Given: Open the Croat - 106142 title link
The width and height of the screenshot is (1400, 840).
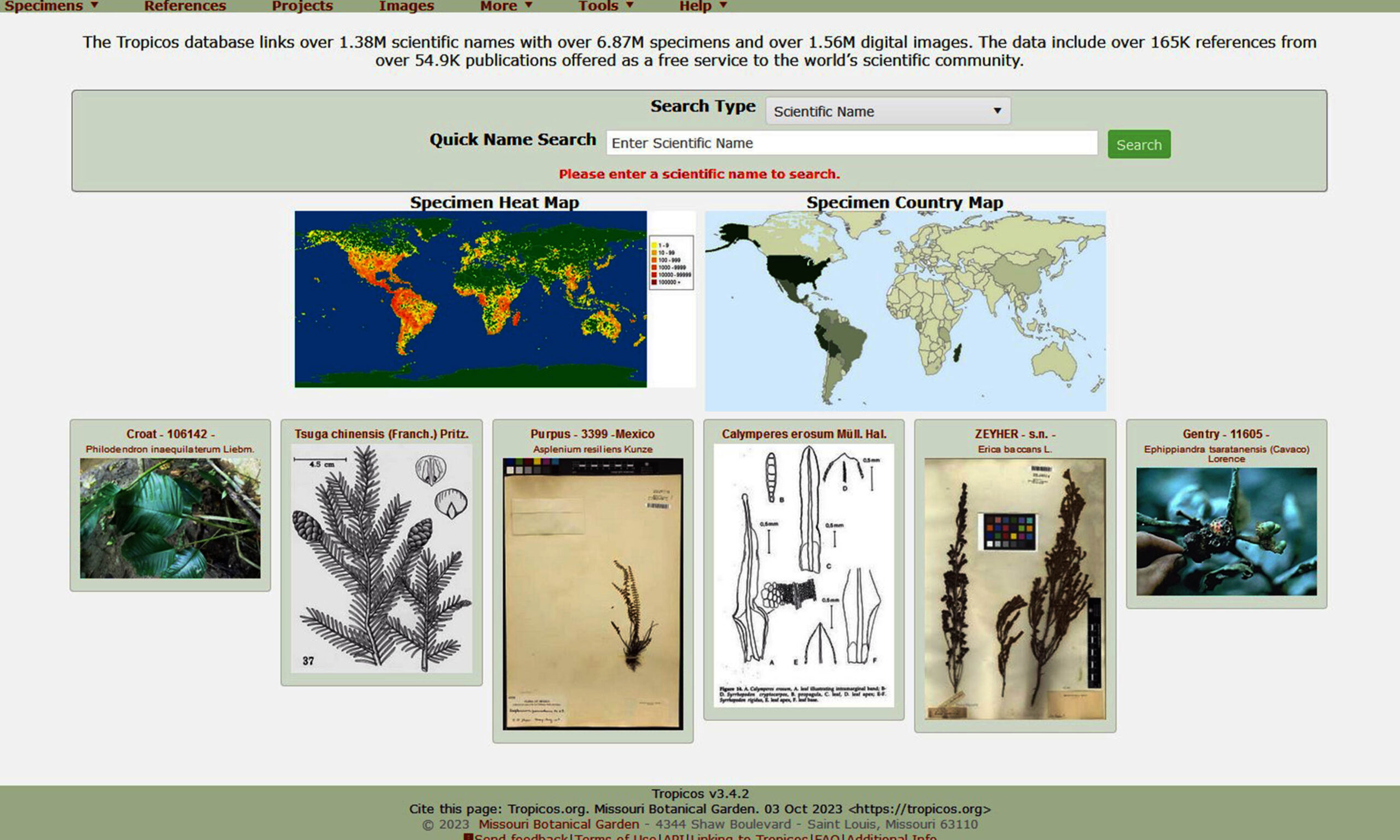Looking at the screenshot, I should [x=170, y=434].
